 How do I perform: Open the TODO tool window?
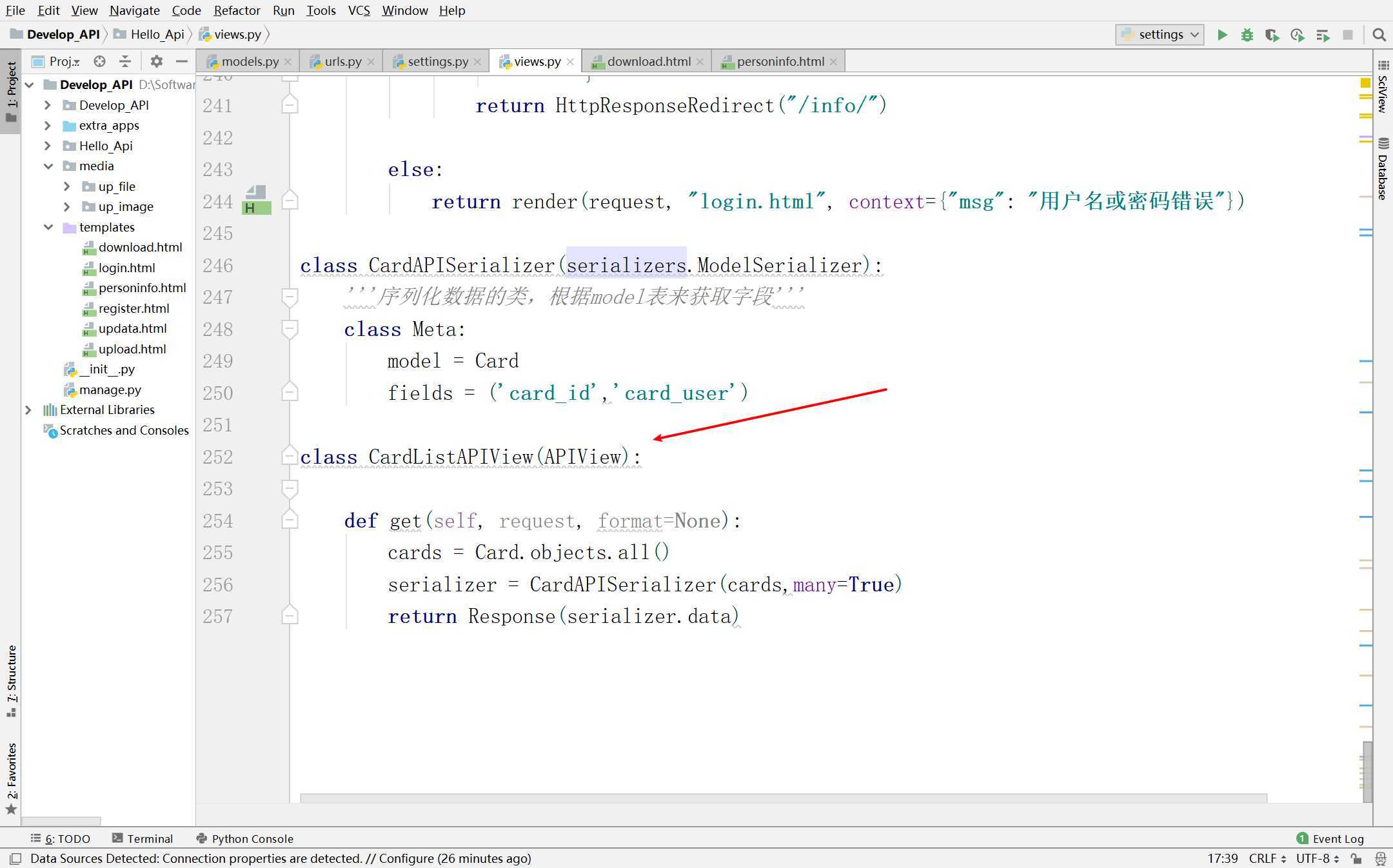61,838
